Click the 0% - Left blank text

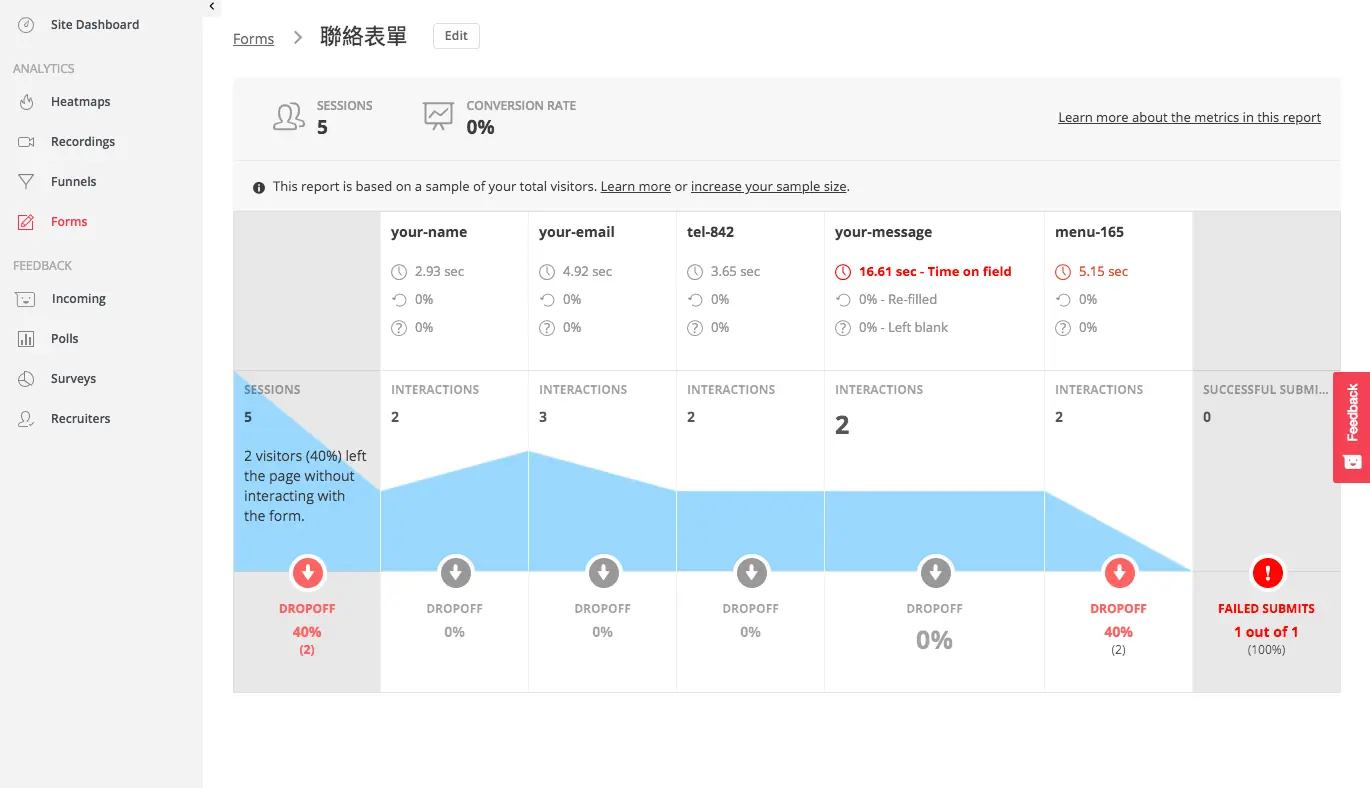903,328
